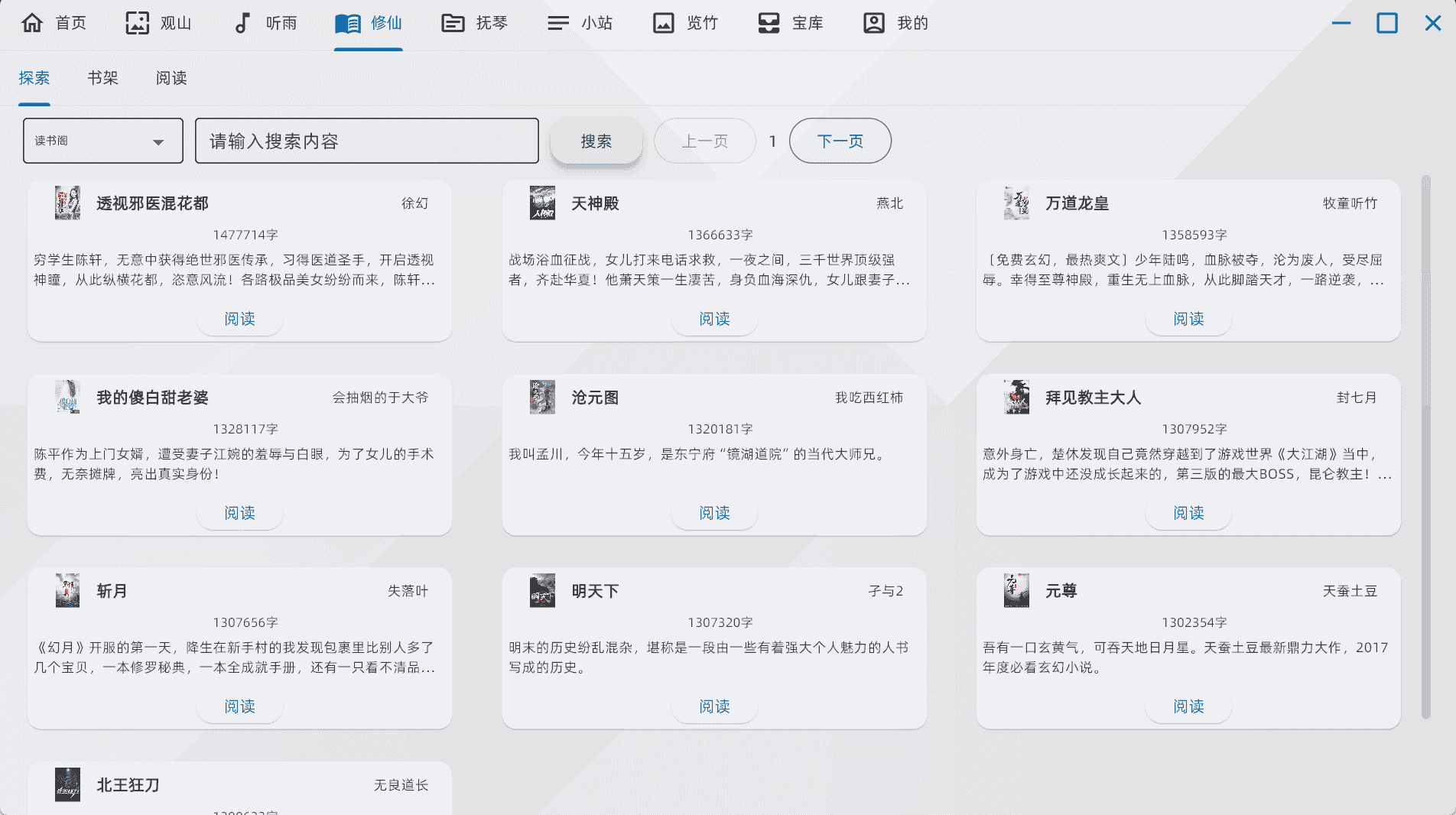The width and height of the screenshot is (1456, 815).
Task: Go to 我的 profile icon
Action: pos(873,23)
